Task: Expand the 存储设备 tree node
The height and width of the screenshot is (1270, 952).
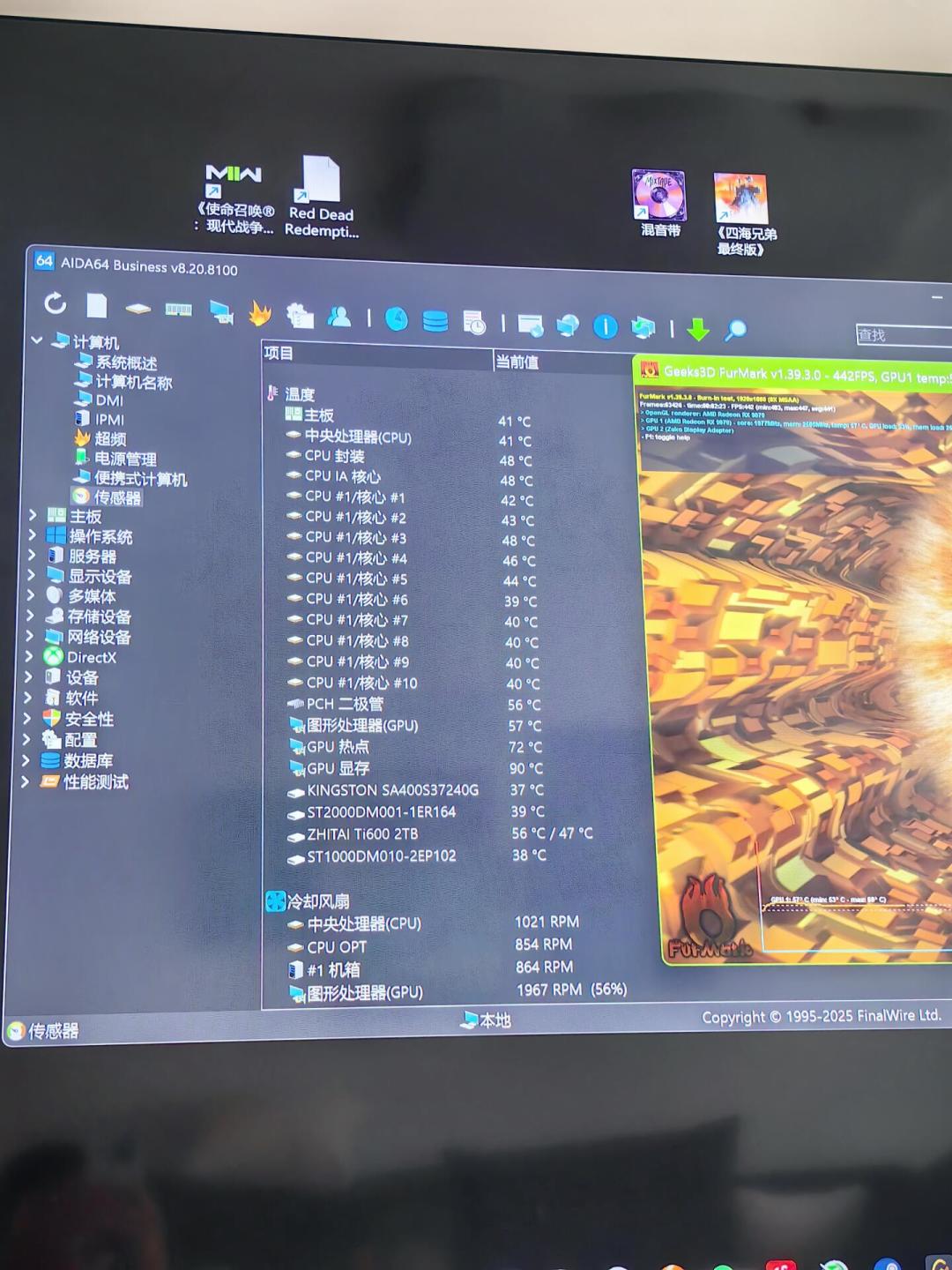Action: coord(30,616)
